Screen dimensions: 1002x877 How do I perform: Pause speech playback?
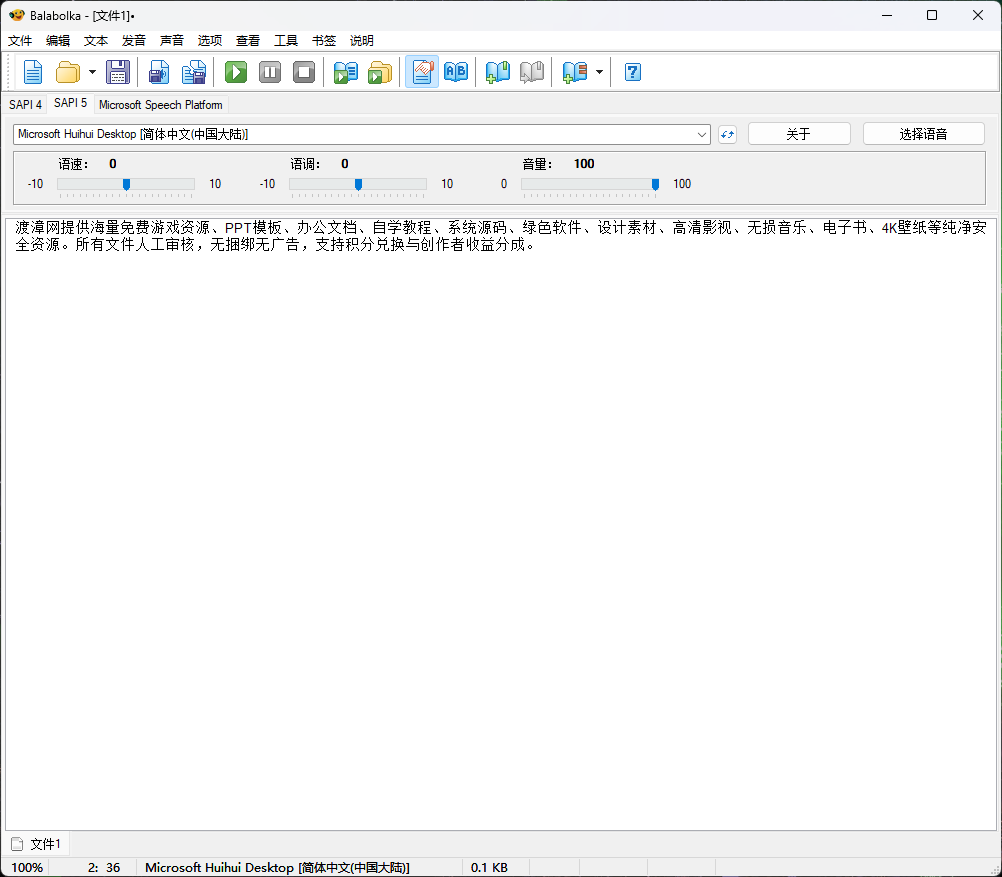pyautogui.click(x=270, y=72)
